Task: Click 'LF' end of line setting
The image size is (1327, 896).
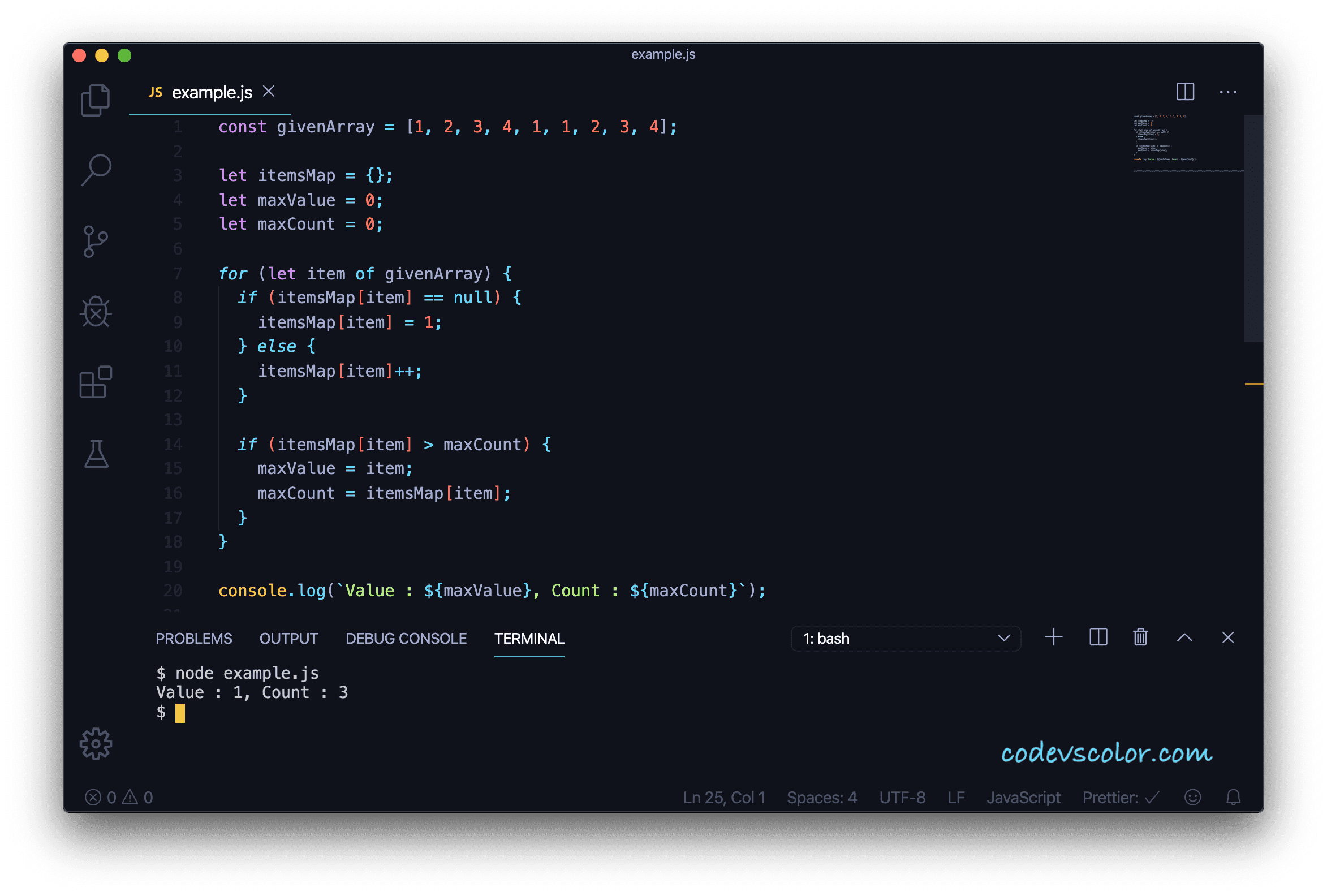Action: (x=956, y=798)
